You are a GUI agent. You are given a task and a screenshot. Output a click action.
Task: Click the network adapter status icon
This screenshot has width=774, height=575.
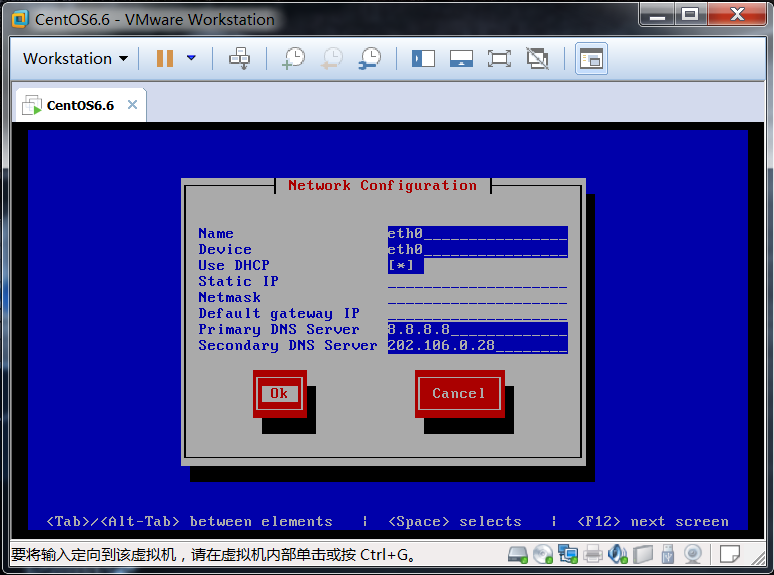(x=568, y=555)
